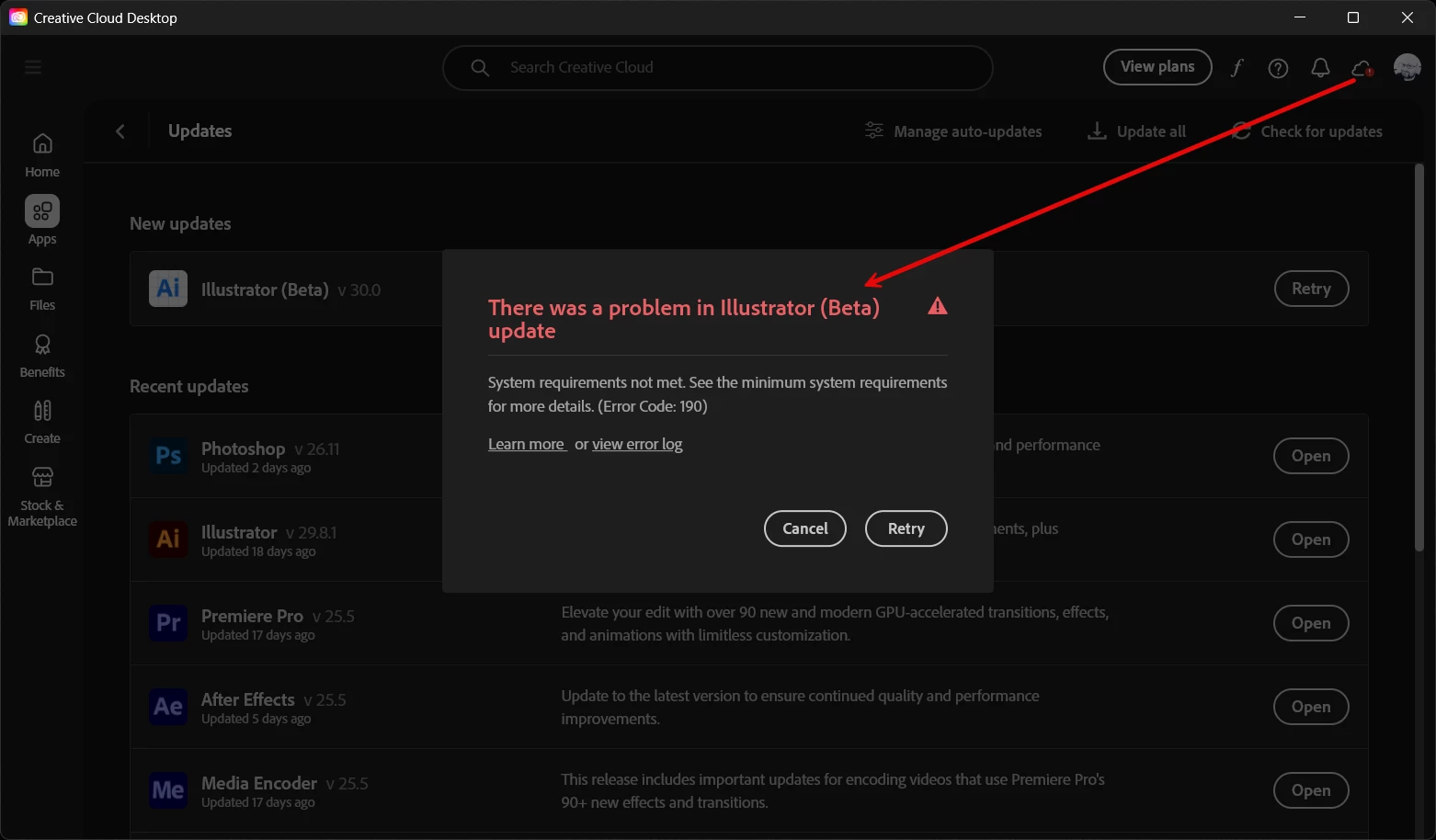Click the warning triangle icon in dialog
The image size is (1436, 840).
[938, 306]
